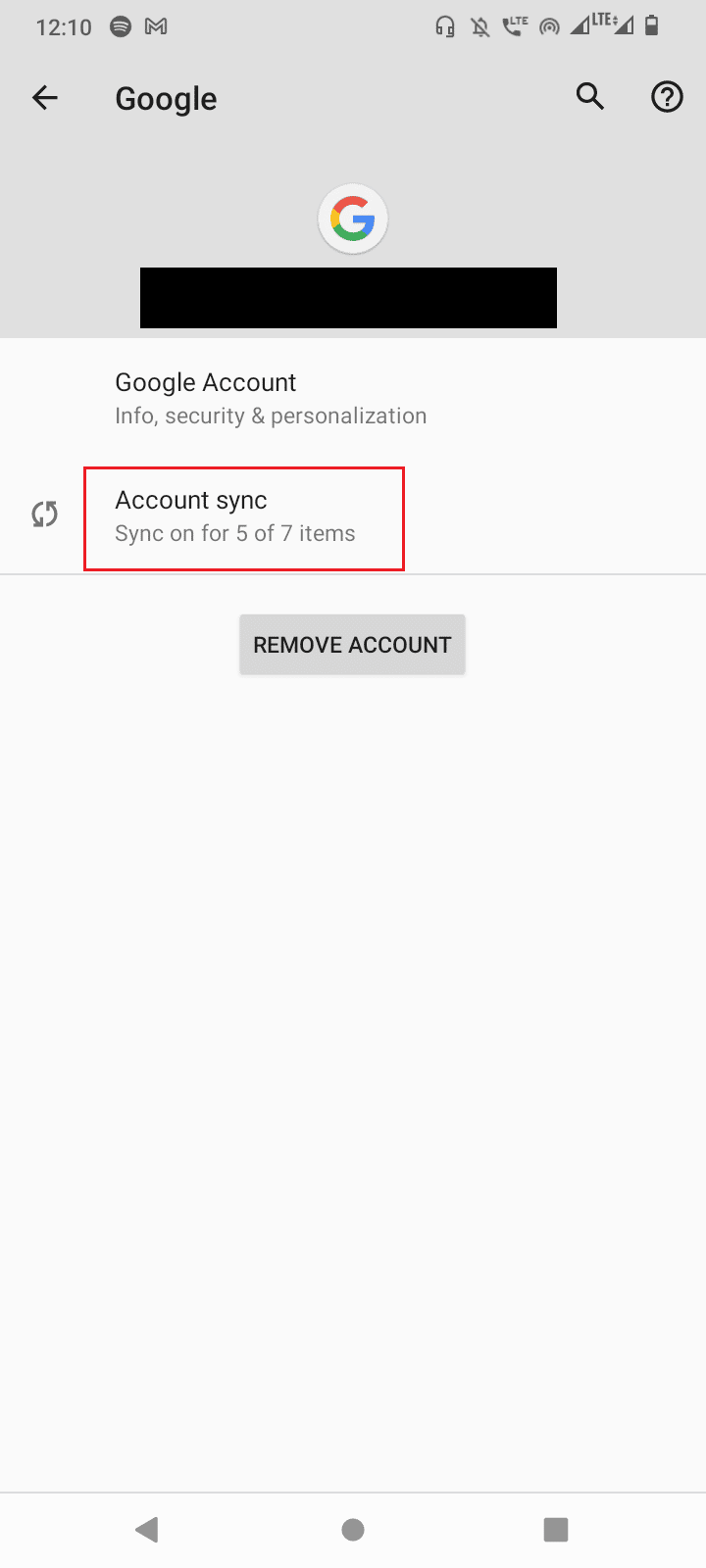Tap the battery icon in status bar
The image size is (706, 1568).
tap(652, 26)
